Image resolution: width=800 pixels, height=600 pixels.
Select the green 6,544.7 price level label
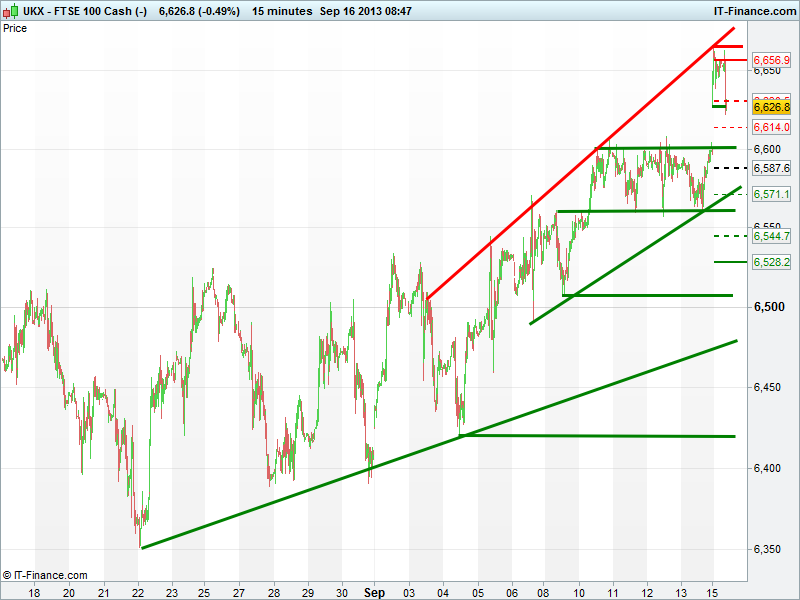click(771, 236)
